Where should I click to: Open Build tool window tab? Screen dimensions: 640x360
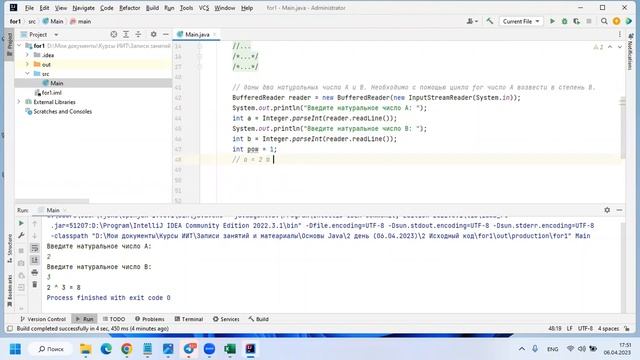(258, 319)
